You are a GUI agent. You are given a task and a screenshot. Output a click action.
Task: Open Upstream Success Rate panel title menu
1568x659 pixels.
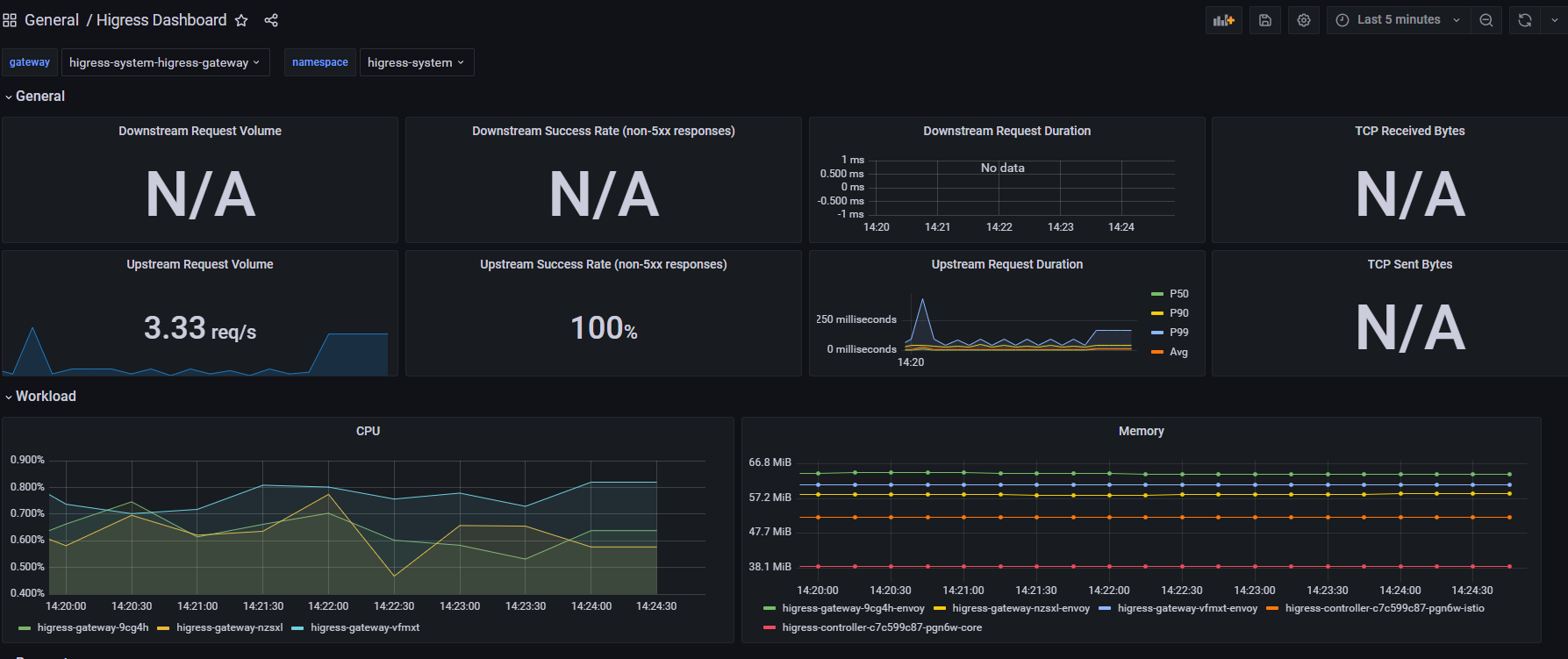pos(604,264)
